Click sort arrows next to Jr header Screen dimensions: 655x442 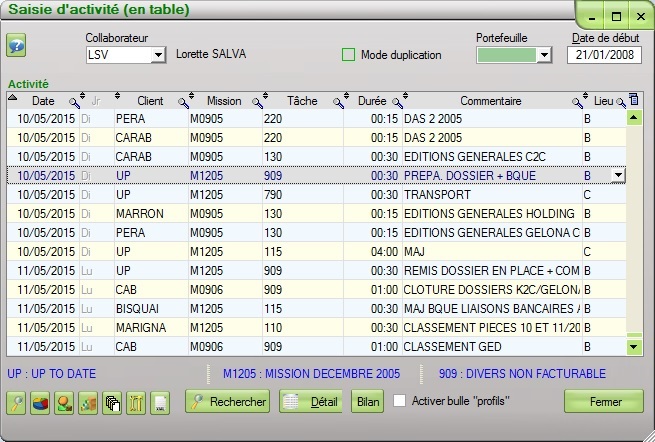tap(117, 96)
